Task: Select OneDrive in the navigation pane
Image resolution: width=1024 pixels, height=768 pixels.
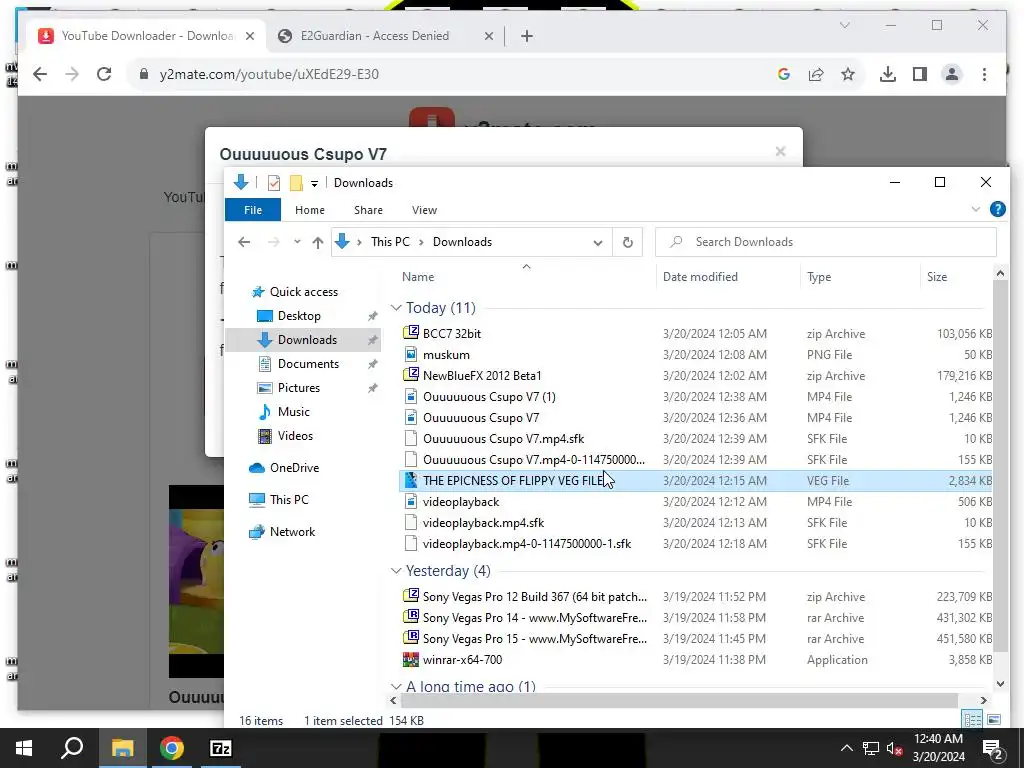Action: coord(294,468)
